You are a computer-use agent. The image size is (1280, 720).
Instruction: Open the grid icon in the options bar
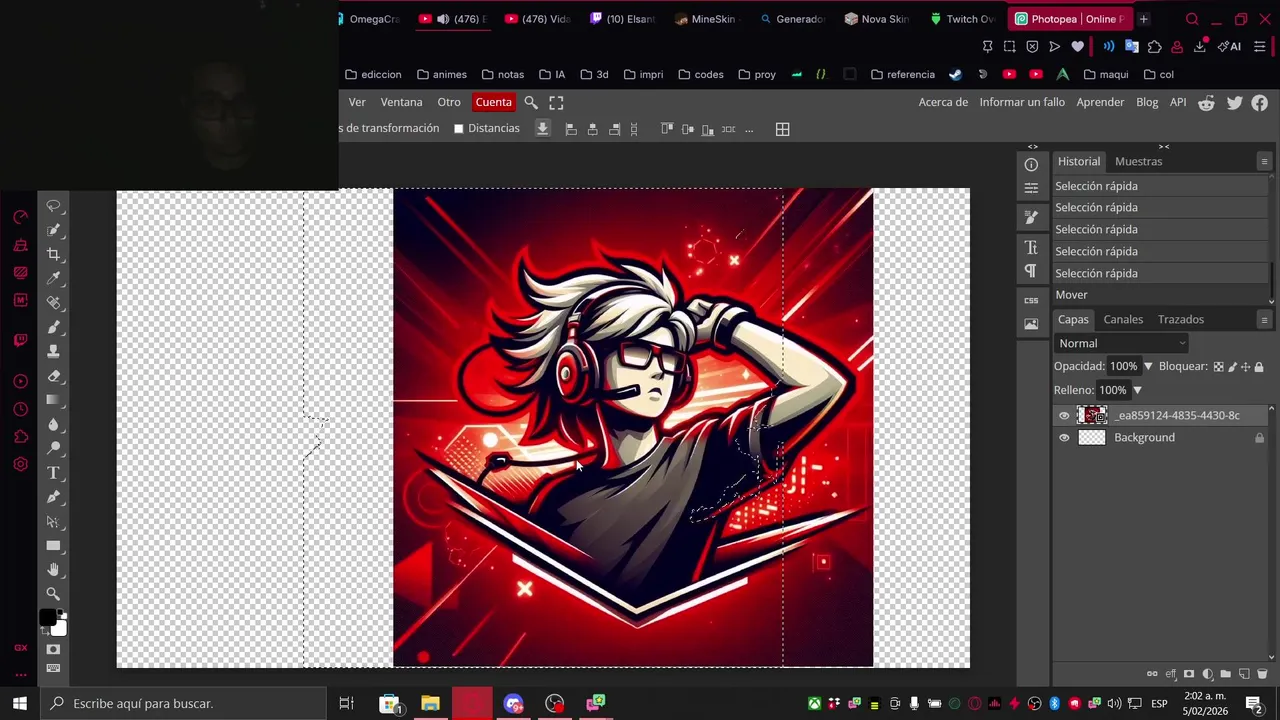(783, 129)
